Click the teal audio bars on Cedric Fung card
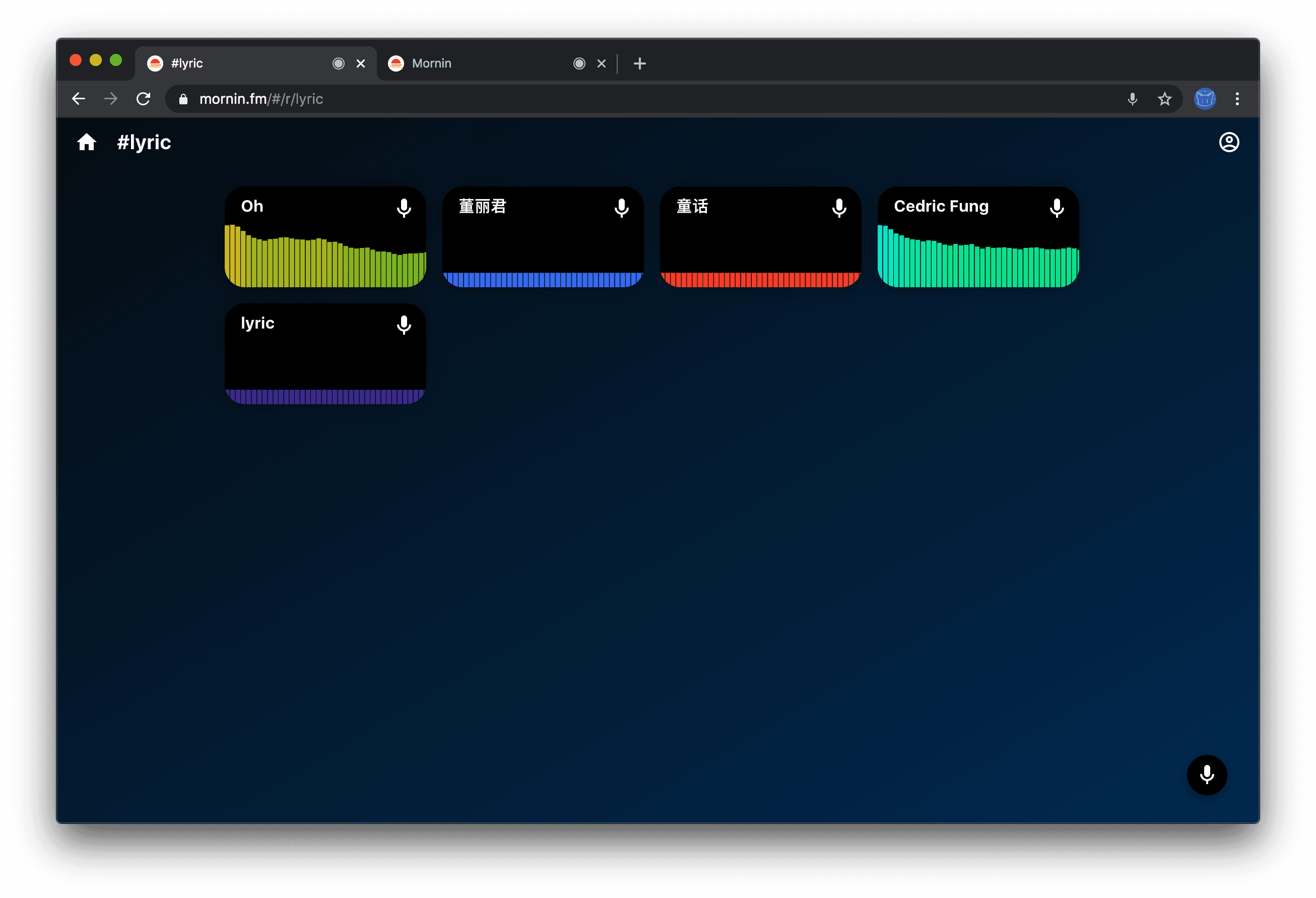1316x898 pixels. point(977,256)
